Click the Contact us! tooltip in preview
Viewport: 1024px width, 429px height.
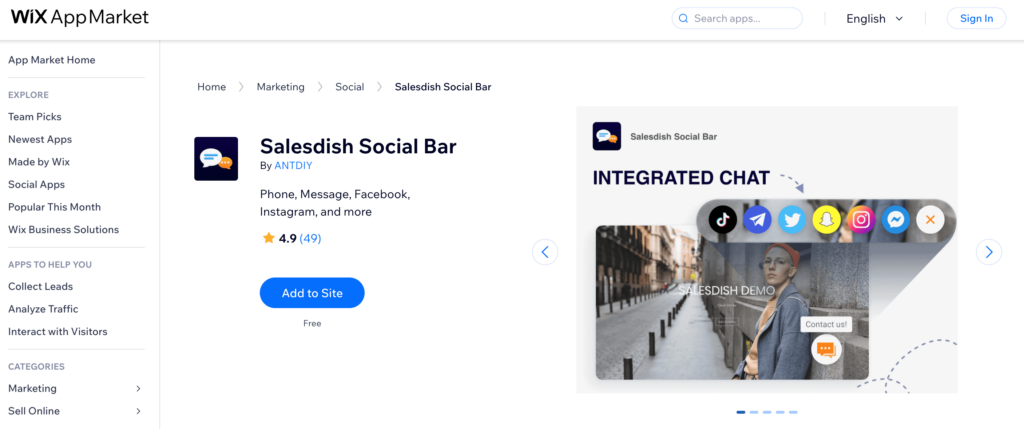click(826, 324)
